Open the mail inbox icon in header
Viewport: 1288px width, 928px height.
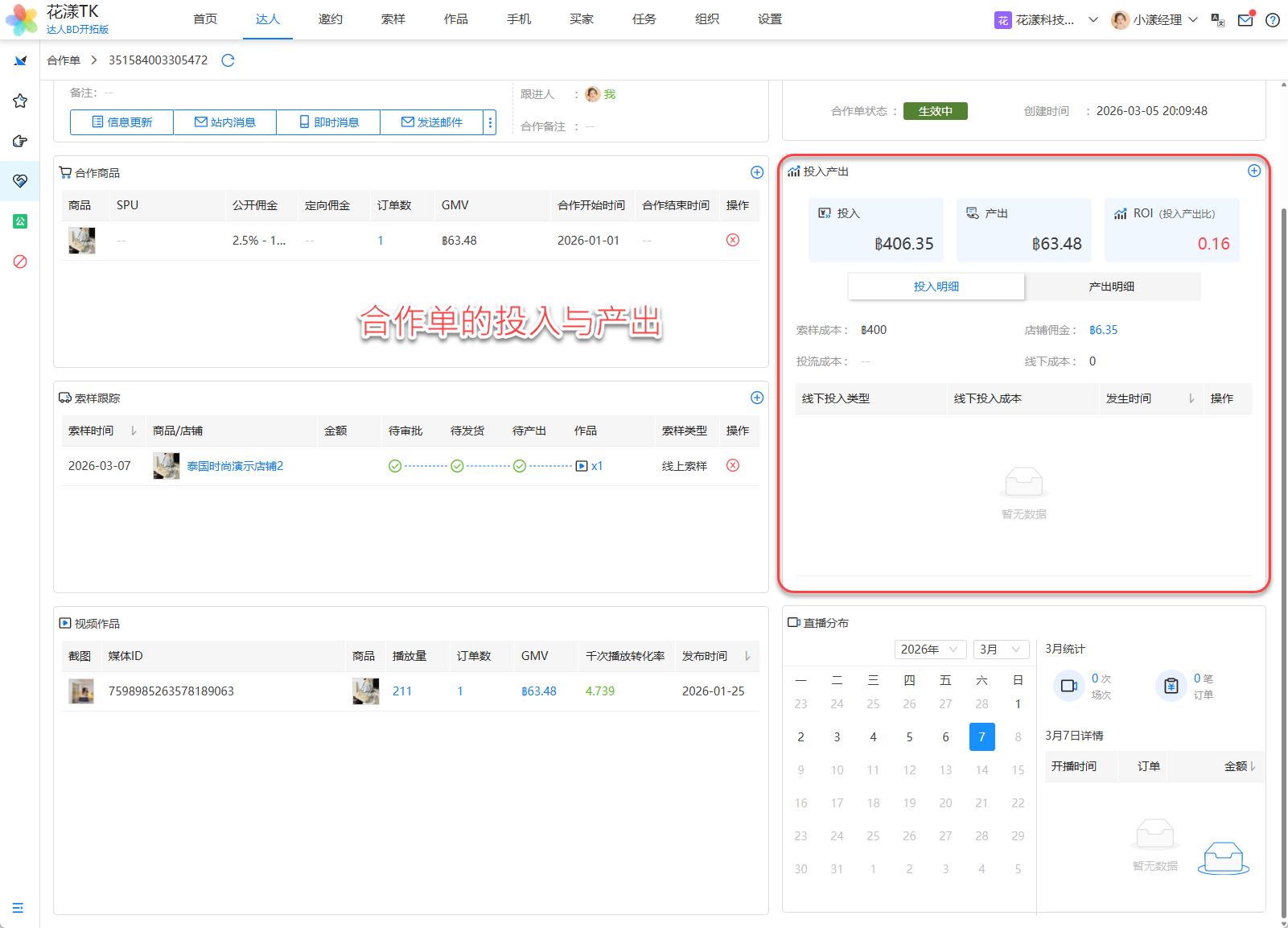[1245, 20]
